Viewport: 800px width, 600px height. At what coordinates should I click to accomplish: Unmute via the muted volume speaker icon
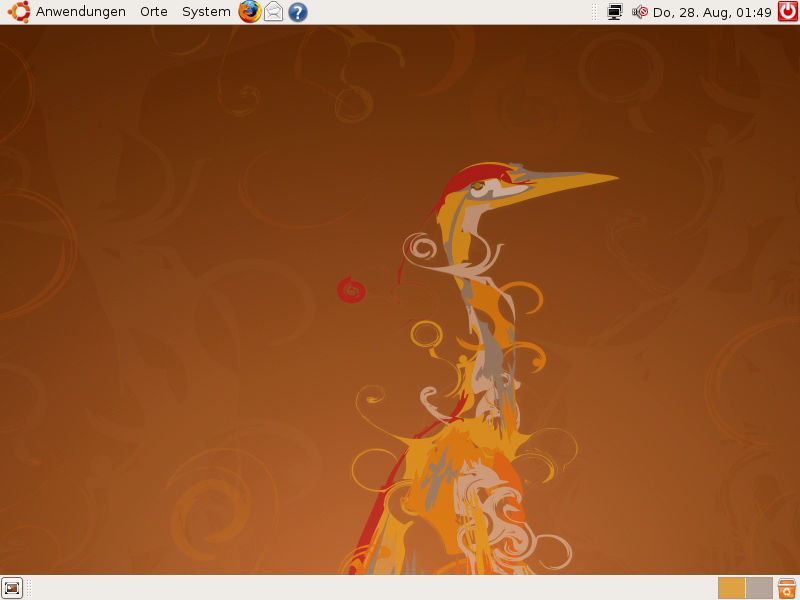click(x=640, y=12)
